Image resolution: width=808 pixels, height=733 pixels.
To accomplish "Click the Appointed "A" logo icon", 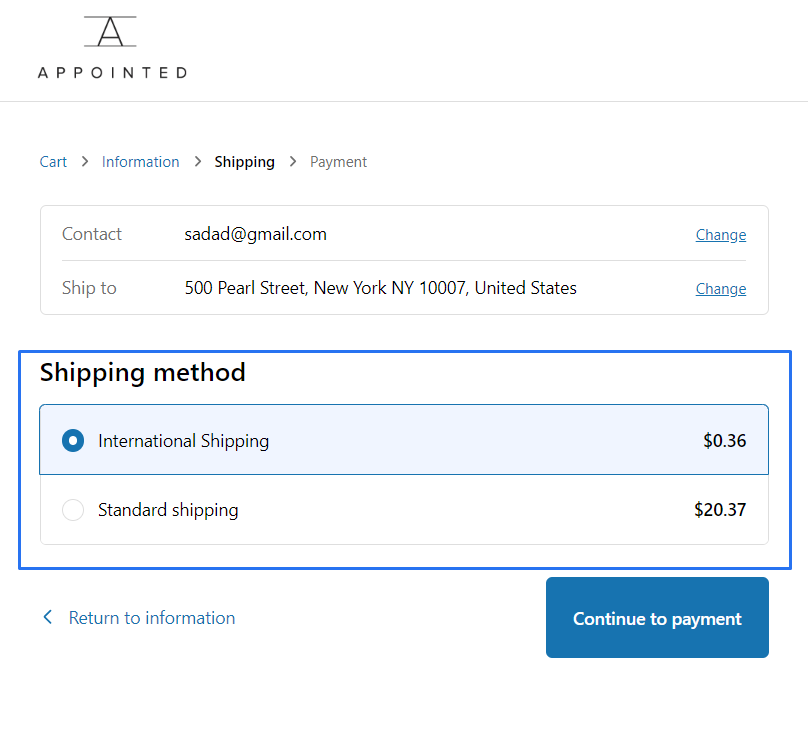I will click(111, 32).
